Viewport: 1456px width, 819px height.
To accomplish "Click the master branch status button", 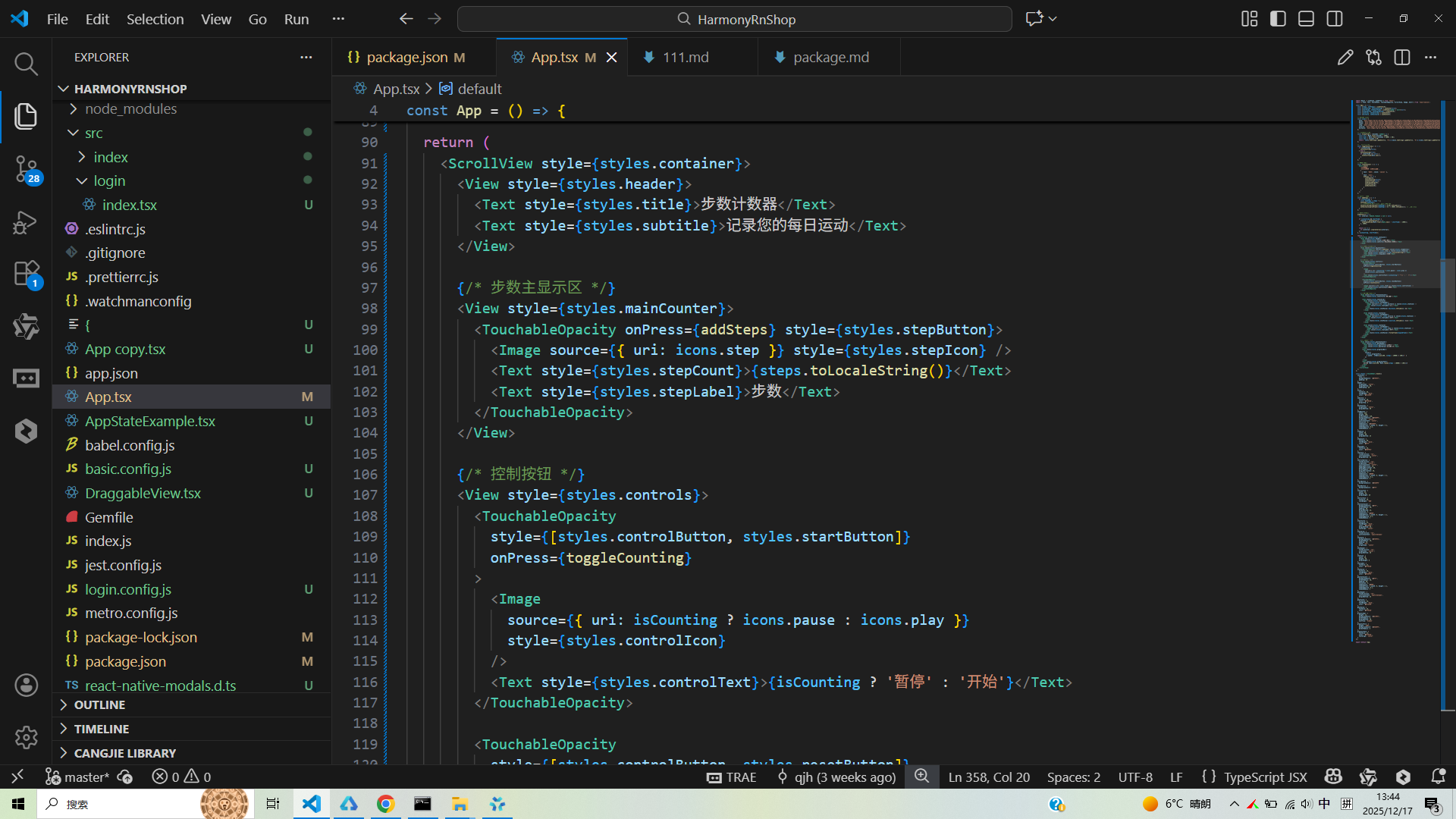I will coord(78,777).
